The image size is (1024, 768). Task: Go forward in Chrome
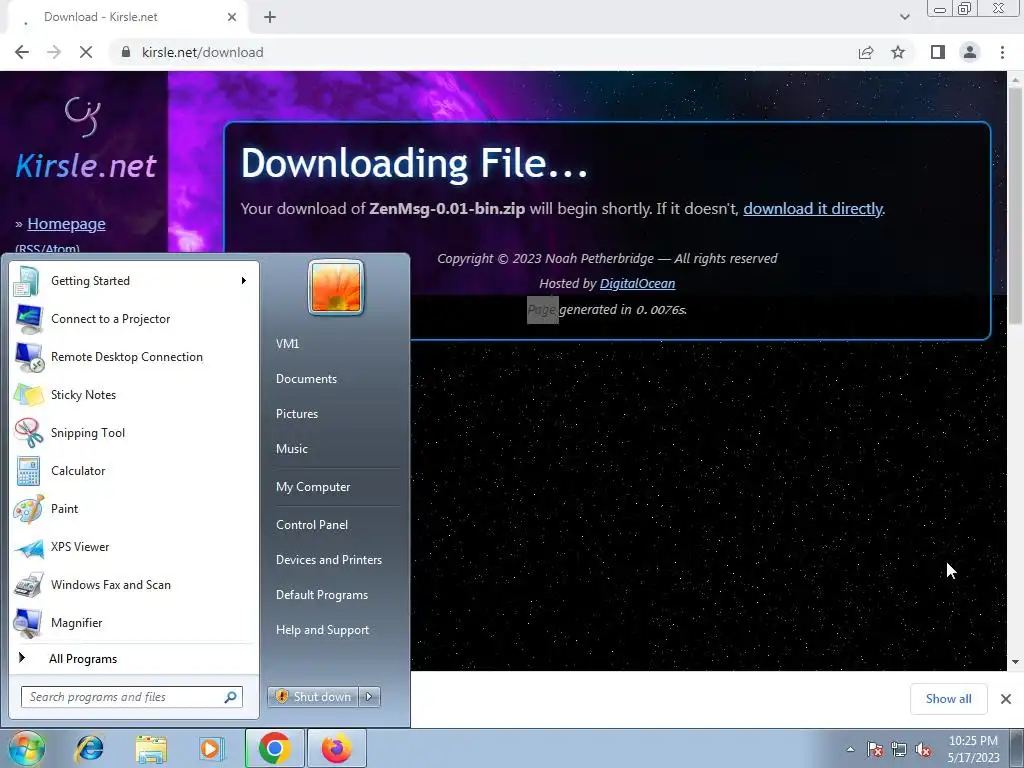click(54, 52)
